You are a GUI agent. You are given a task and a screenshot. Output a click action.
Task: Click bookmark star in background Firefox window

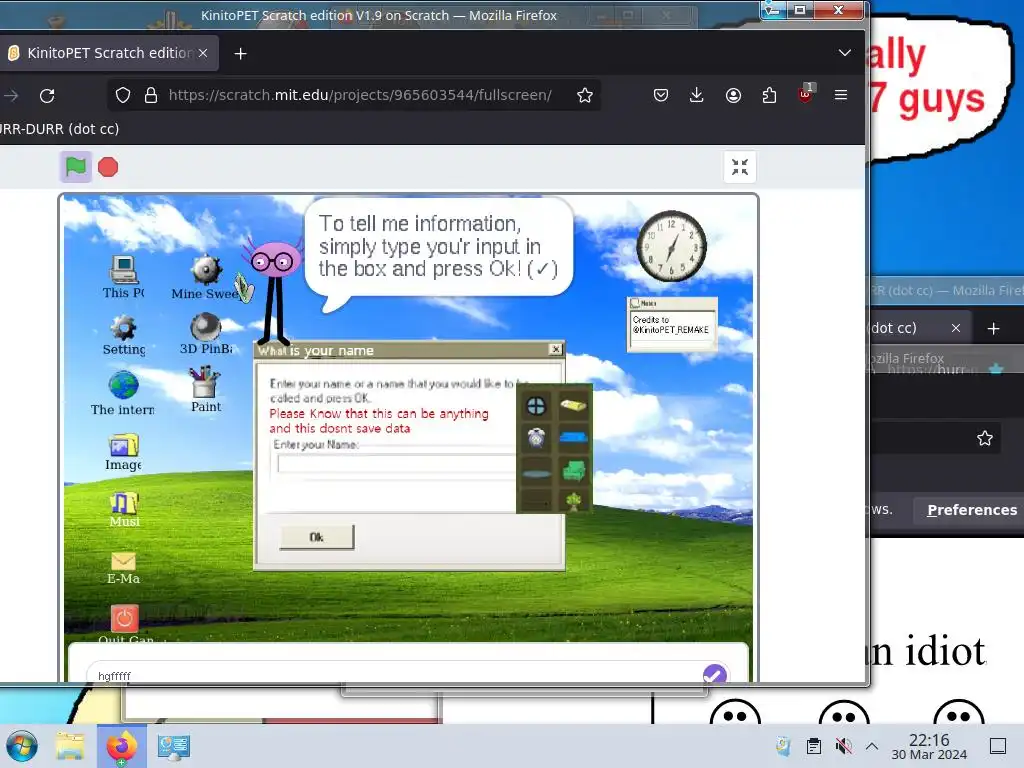pyautogui.click(x=985, y=438)
